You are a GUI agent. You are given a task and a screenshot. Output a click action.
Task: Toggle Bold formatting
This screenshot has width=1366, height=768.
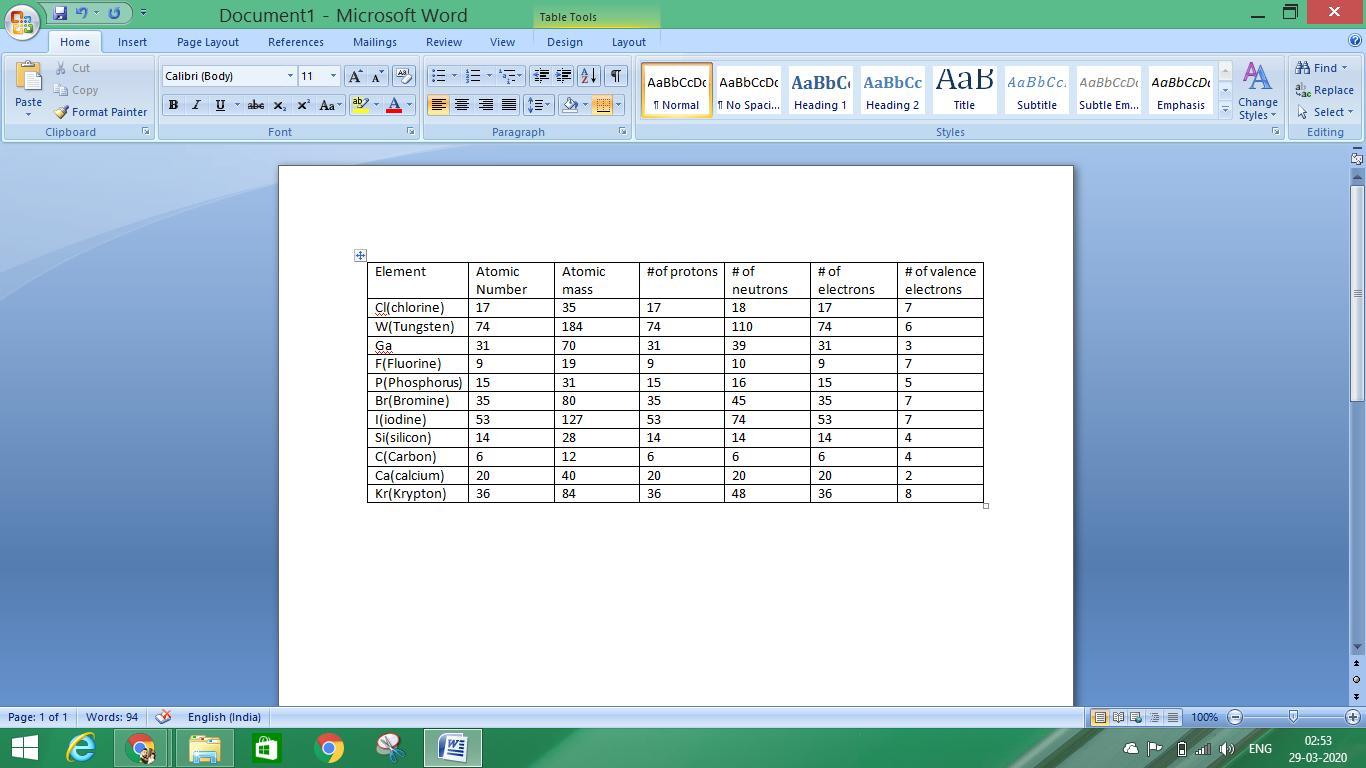173,105
